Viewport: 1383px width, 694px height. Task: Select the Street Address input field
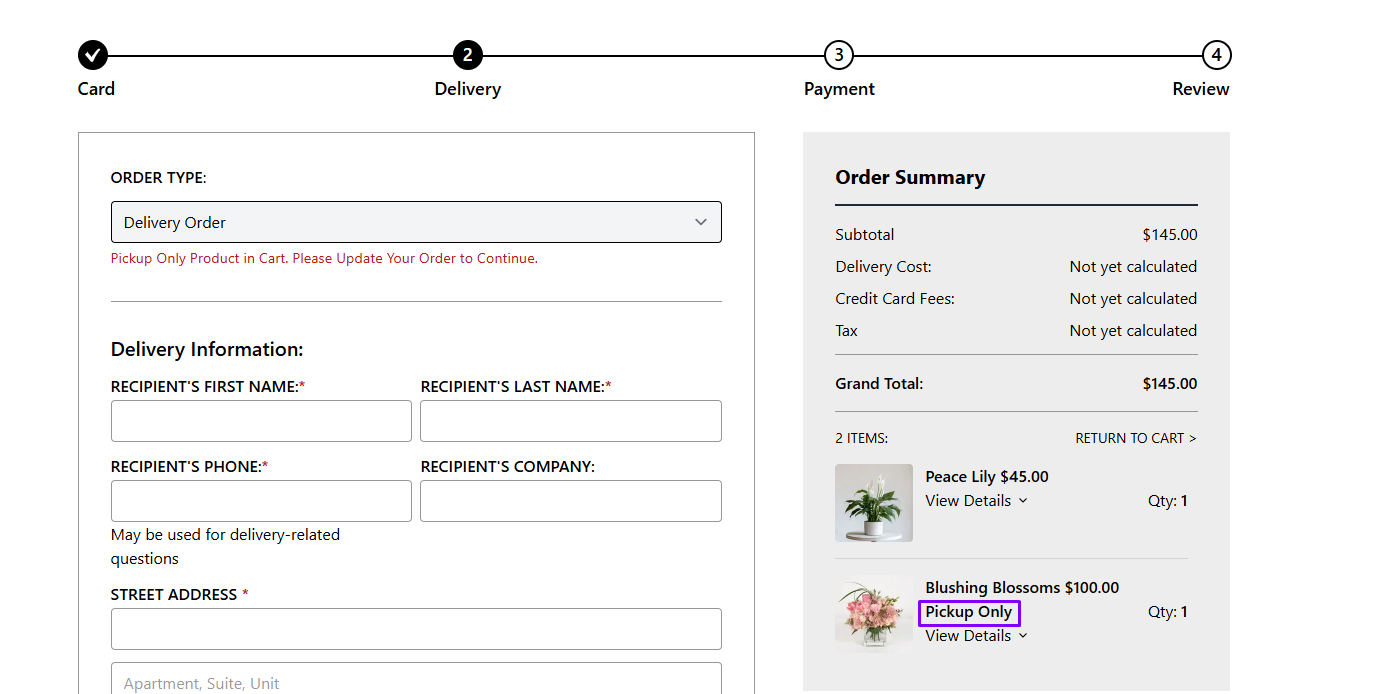(416, 629)
